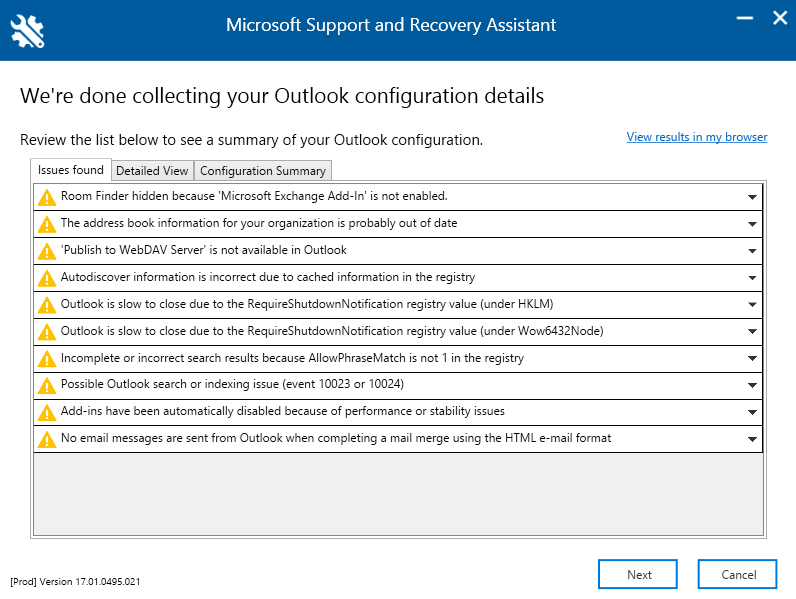Expand Autodiscover cached registry issue arrow
Viewport: 796px width, 599px height.
(752, 278)
